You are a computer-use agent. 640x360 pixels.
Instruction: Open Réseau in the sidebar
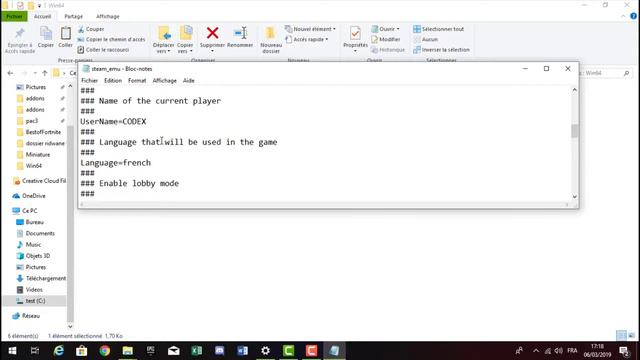[x=26, y=316]
